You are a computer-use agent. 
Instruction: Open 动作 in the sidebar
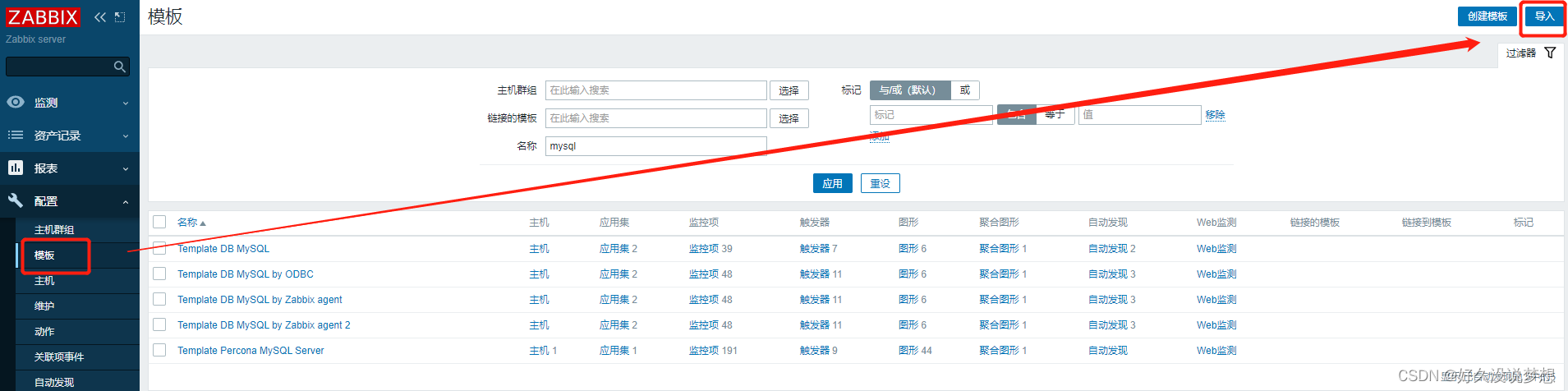44,332
